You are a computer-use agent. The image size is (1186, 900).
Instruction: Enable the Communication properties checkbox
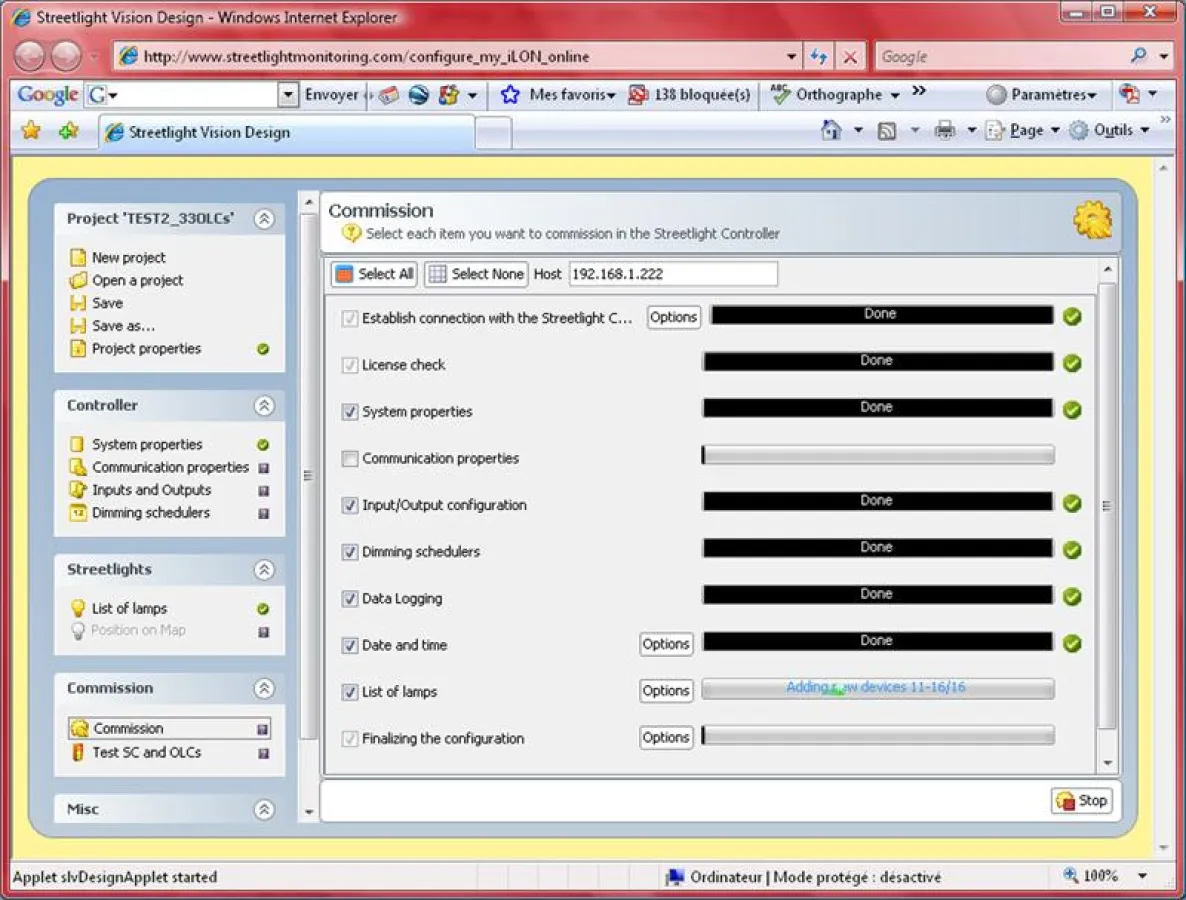coord(350,459)
